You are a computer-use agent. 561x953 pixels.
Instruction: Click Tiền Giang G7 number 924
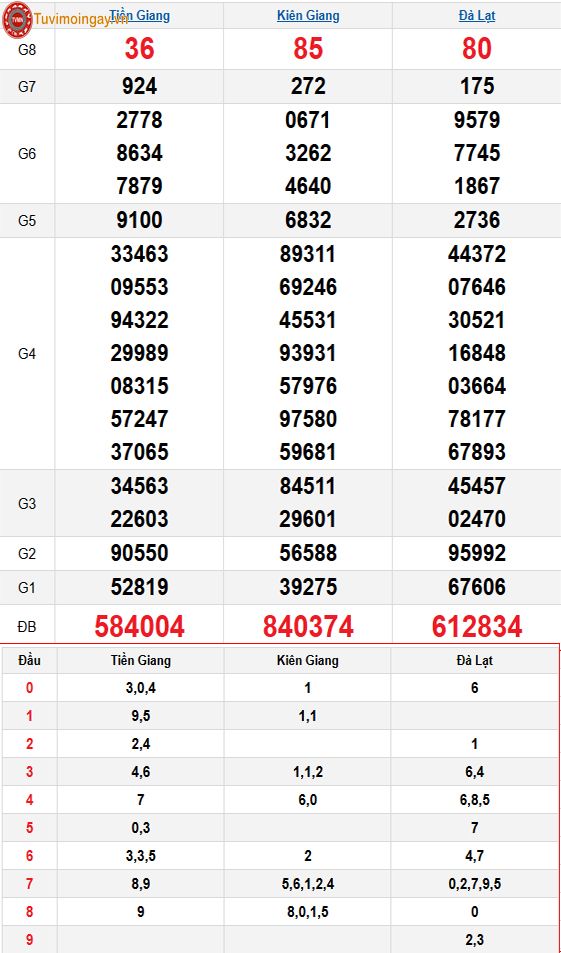(139, 86)
